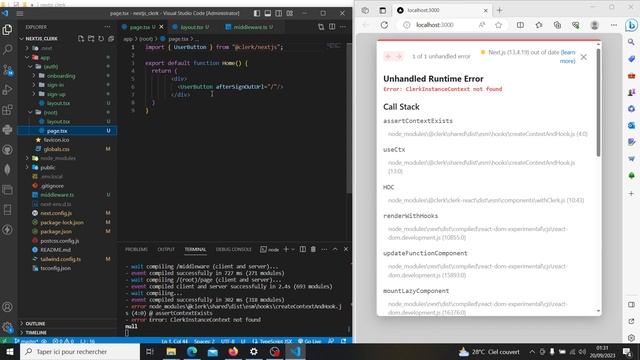Switch to the DEBUG CONSOLE panel tab
This screenshot has height=360, width=640.
(x=233, y=249)
